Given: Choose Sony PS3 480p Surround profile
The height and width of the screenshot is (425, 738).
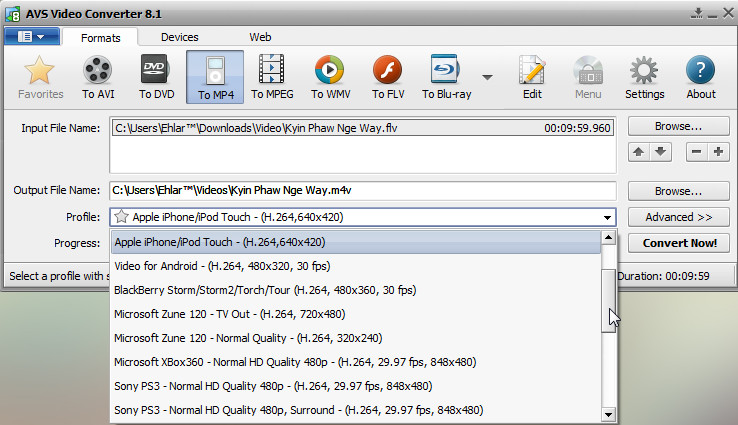Looking at the screenshot, I should point(356,410).
